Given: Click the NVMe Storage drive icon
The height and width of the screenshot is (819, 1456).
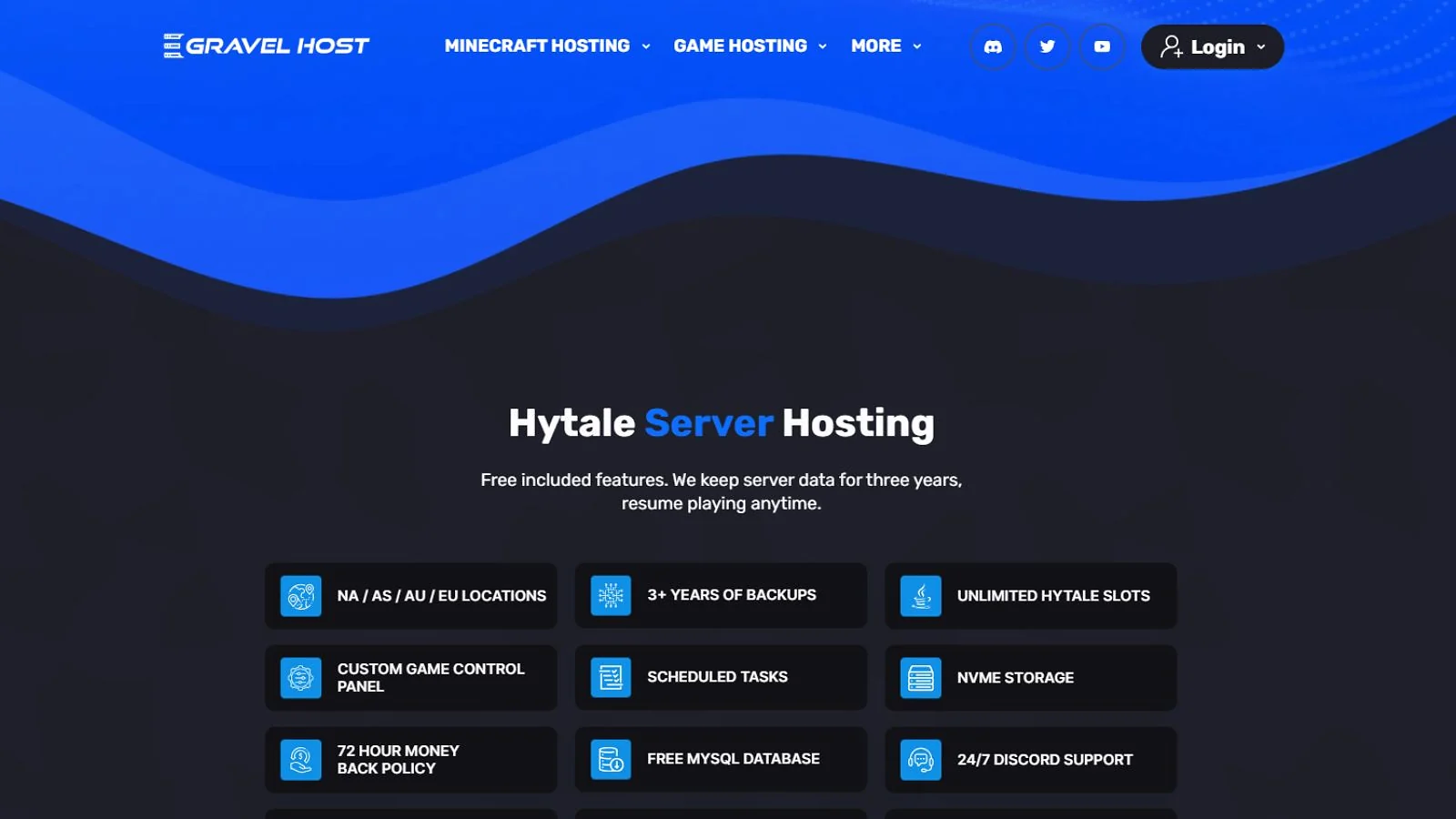Looking at the screenshot, I should coord(921,678).
